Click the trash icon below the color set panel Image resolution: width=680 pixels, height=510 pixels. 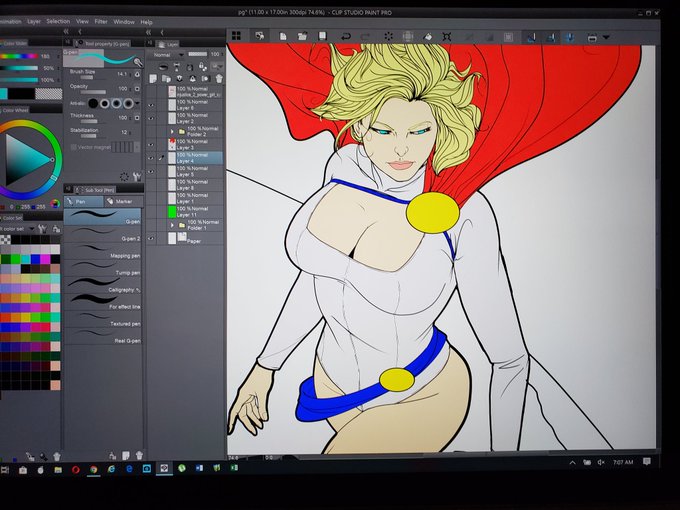(56, 456)
